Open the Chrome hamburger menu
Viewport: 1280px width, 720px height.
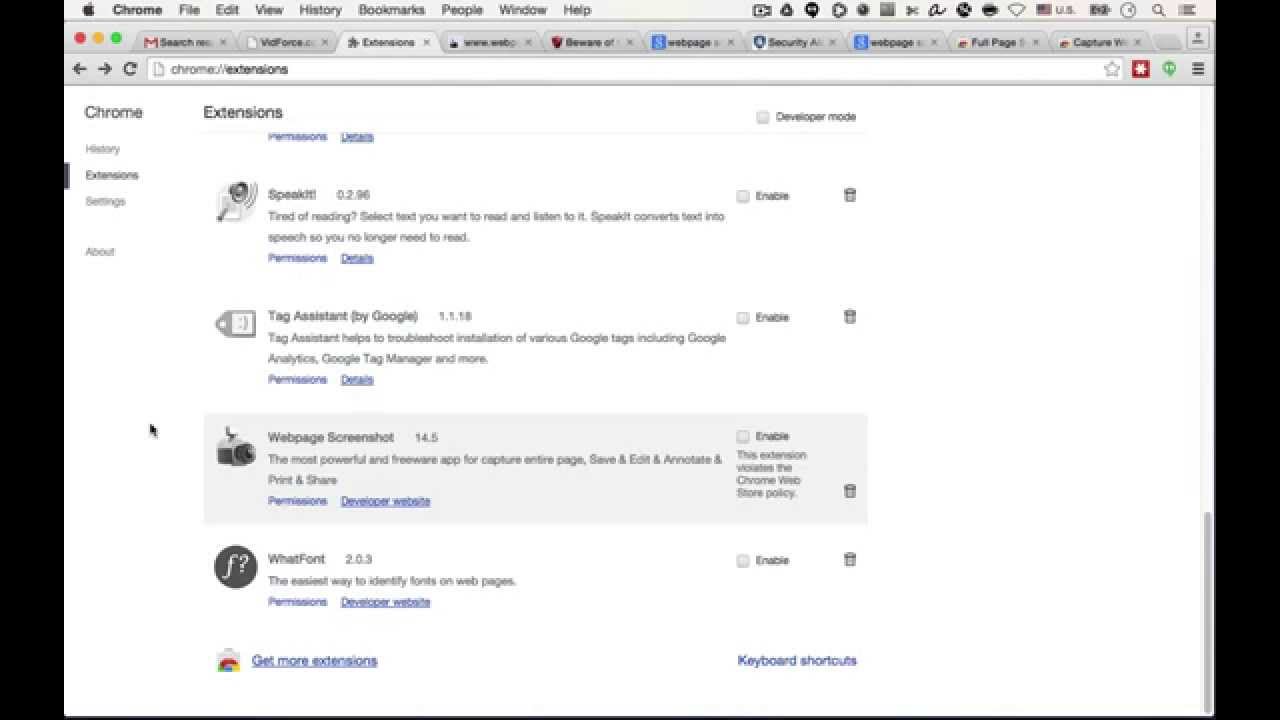1198,69
